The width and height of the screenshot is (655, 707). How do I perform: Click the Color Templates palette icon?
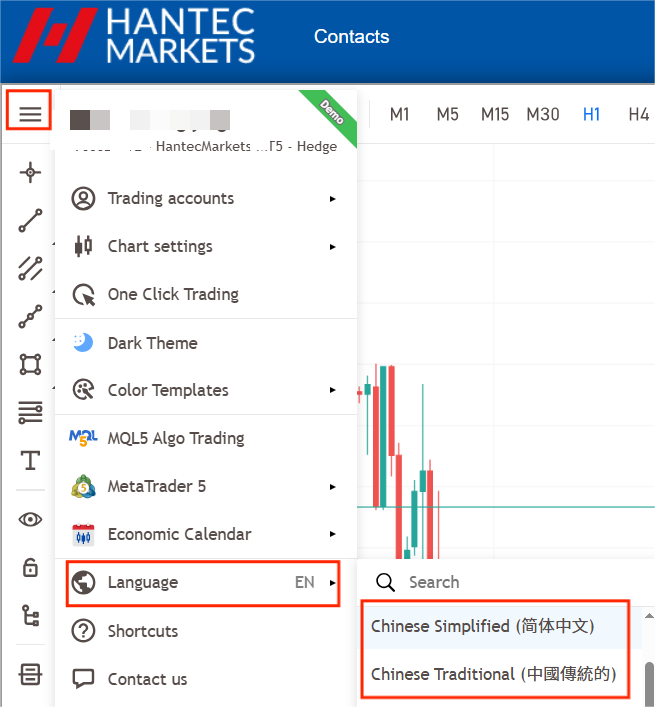click(x=83, y=390)
